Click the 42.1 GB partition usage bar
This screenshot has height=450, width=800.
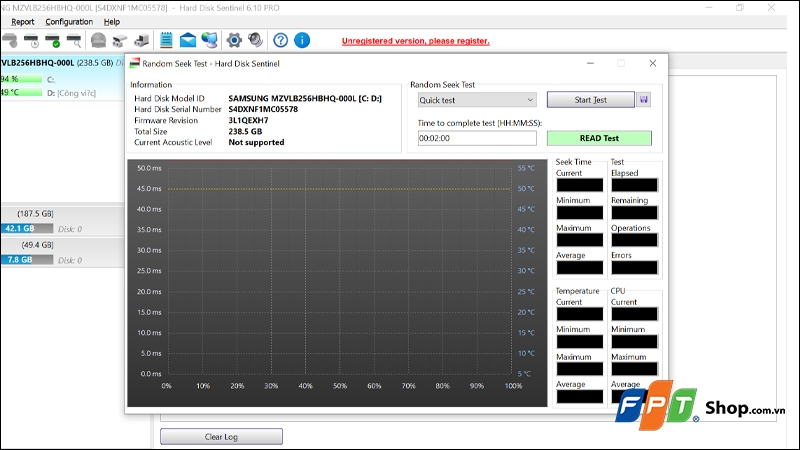point(27,229)
